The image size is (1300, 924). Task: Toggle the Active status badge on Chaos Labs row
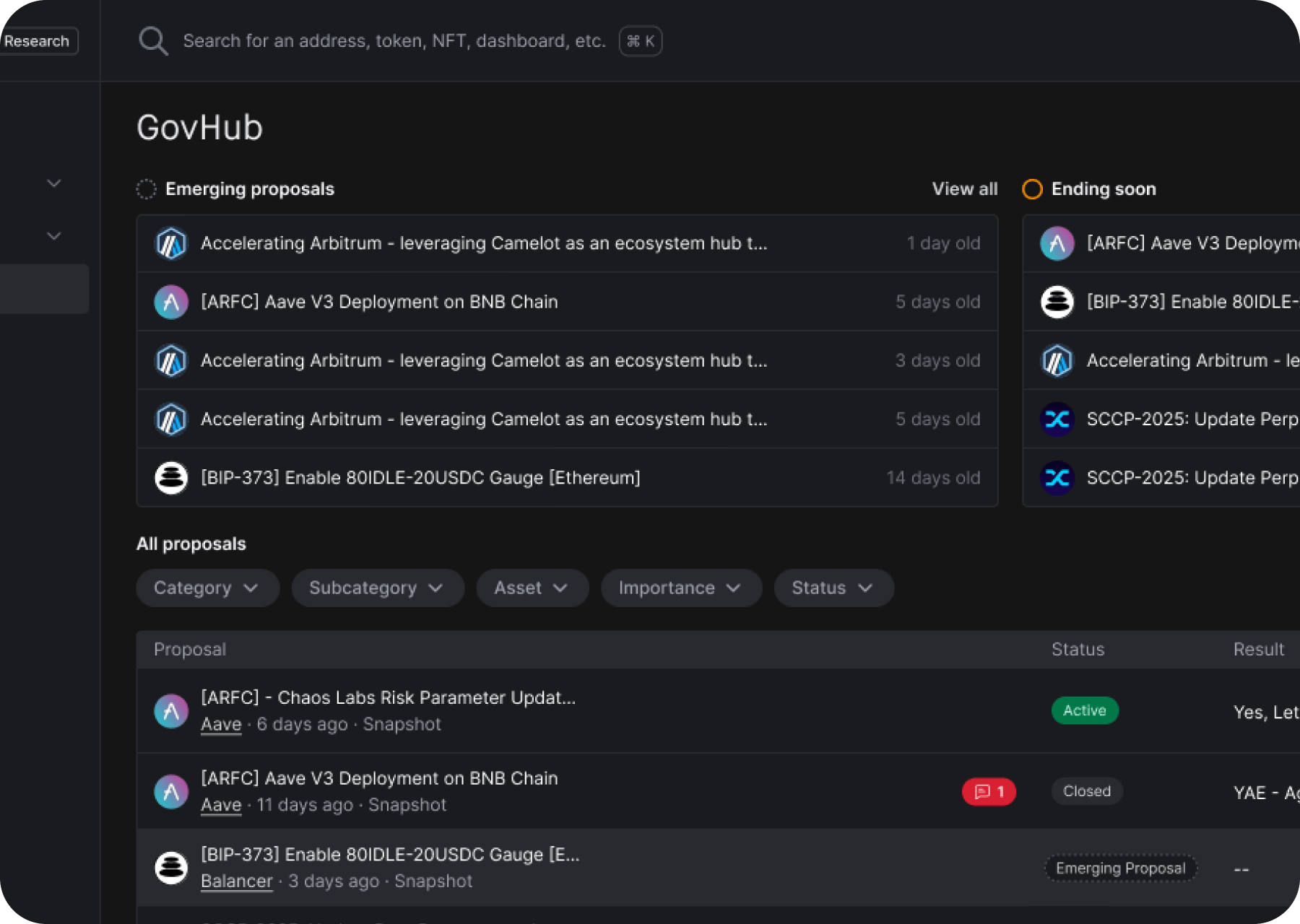click(x=1084, y=710)
